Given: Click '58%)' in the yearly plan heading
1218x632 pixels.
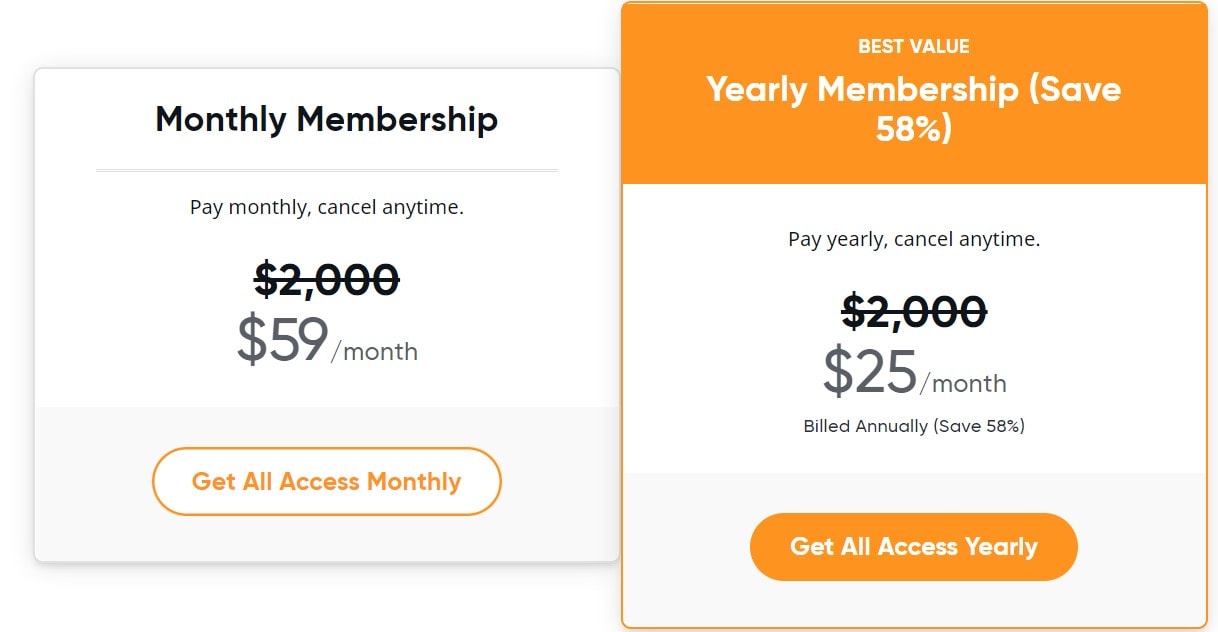Looking at the screenshot, I should [x=913, y=128].
